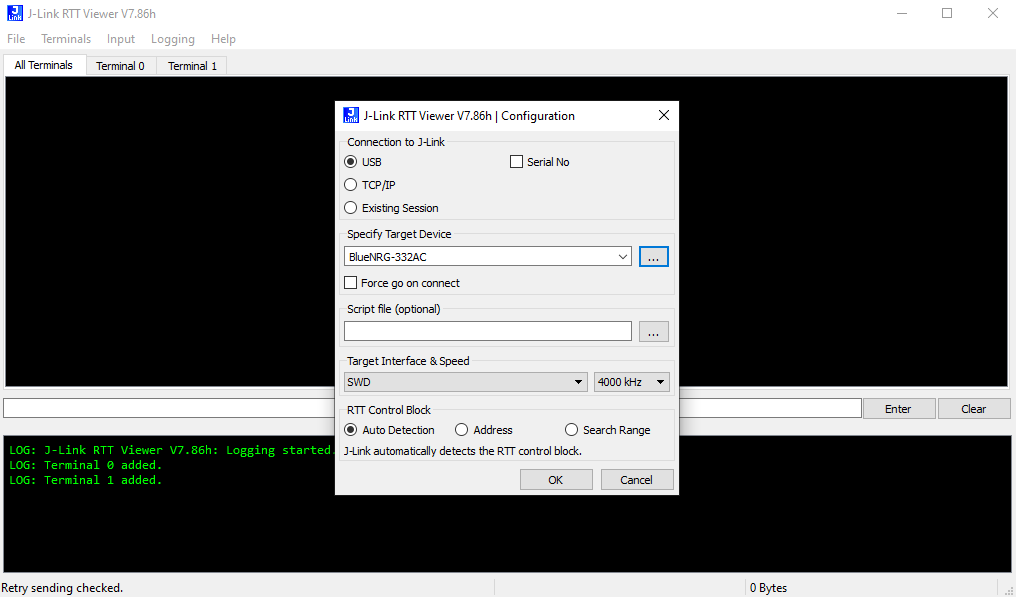Viewport: 1016px width, 597px height.
Task: Switch to the Terminal 0 tab
Action: (x=121, y=65)
